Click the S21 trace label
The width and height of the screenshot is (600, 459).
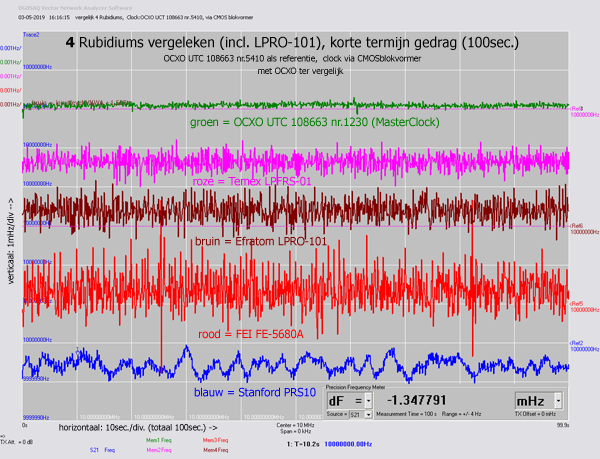click(x=94, y=450)
